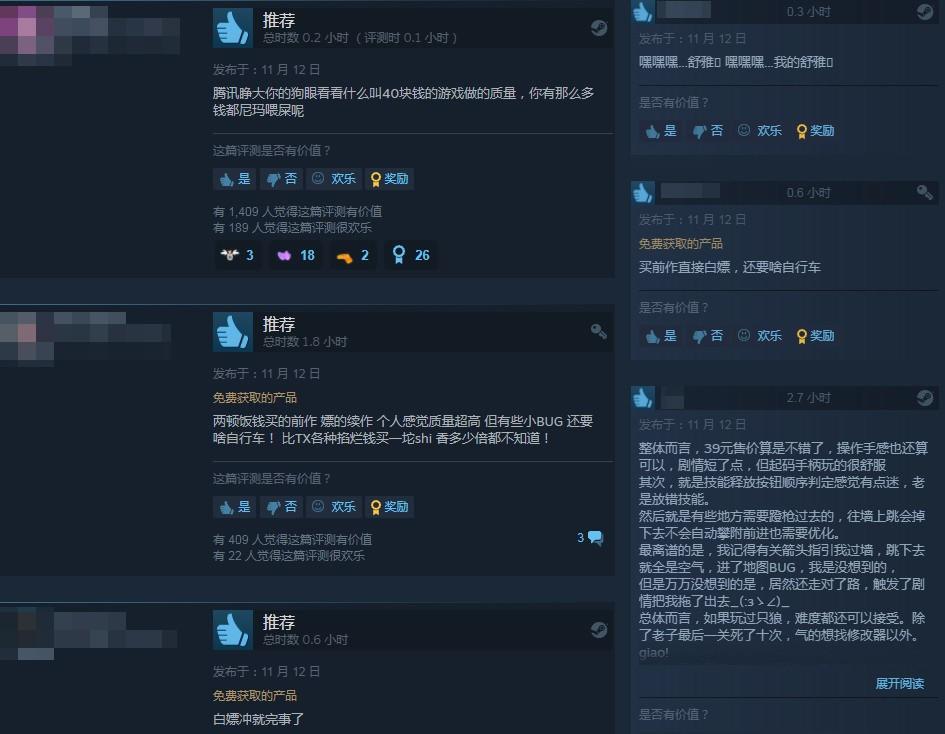Viewport: 945px width, 734px height.
Task: Click the key icon on the 0.6 小时 sidebar review
Action: click(x=925, y=192)
